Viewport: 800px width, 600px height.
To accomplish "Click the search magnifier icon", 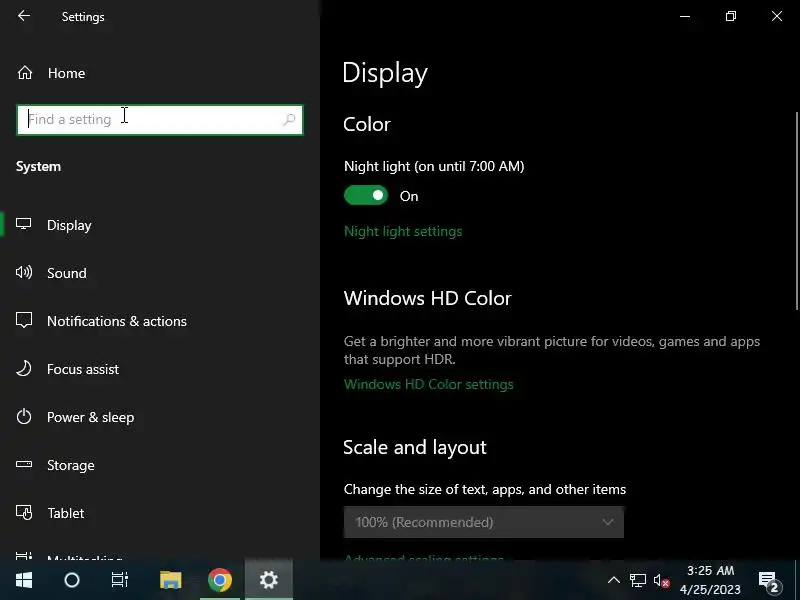I will click(x=289, y=120).
